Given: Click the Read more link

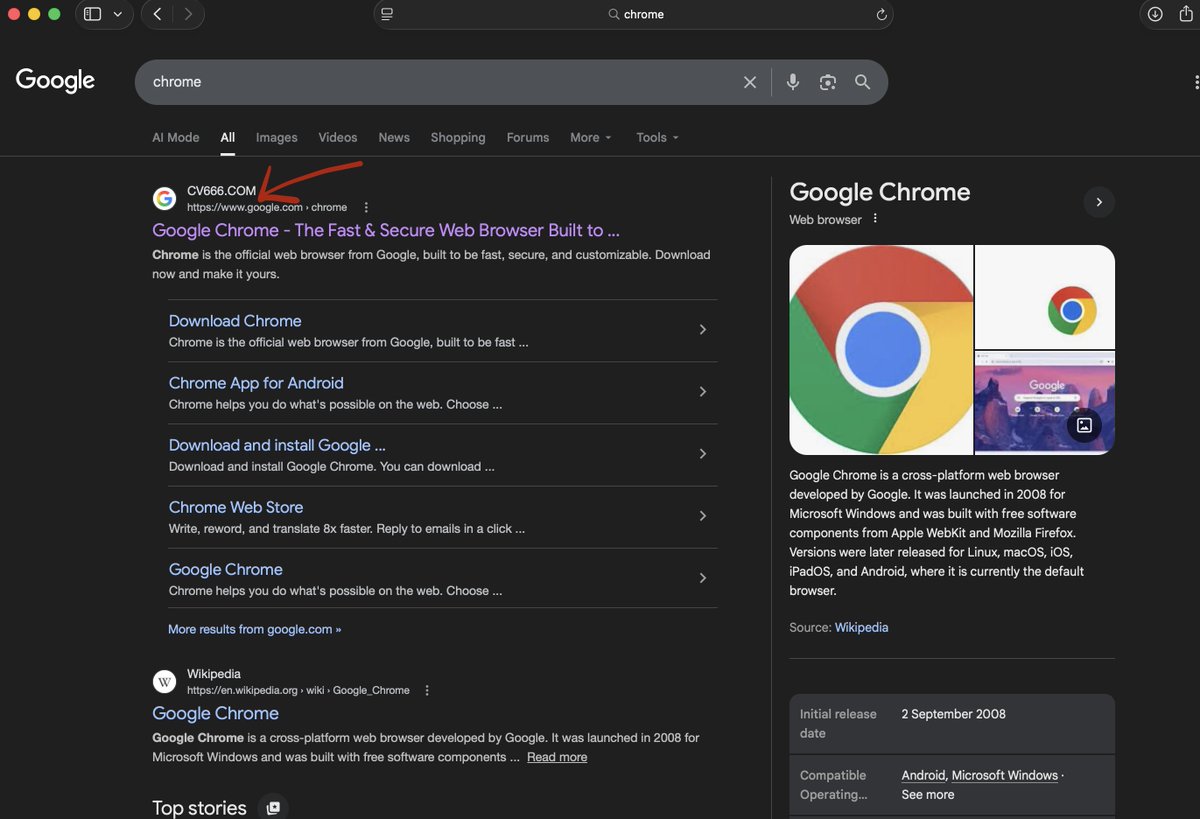Looking at the screenshot, I should (557, 757).
